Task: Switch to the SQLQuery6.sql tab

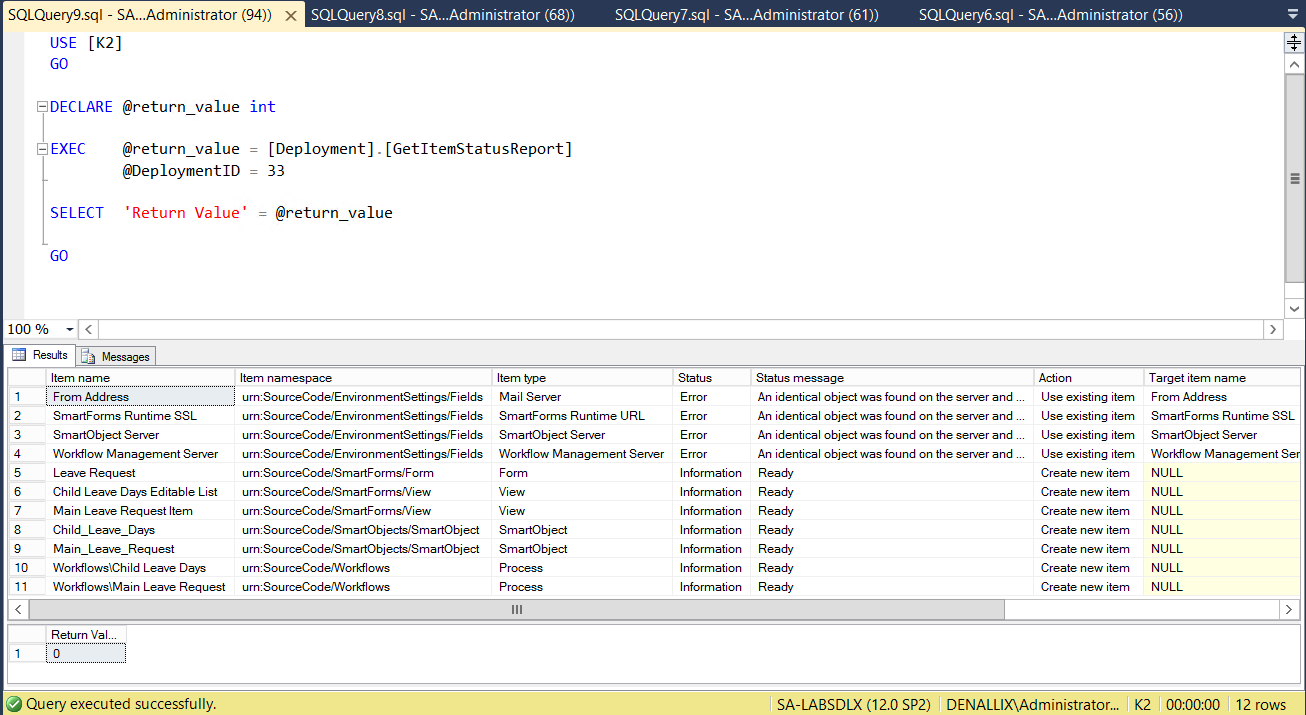Action: tap(1050, 15)
